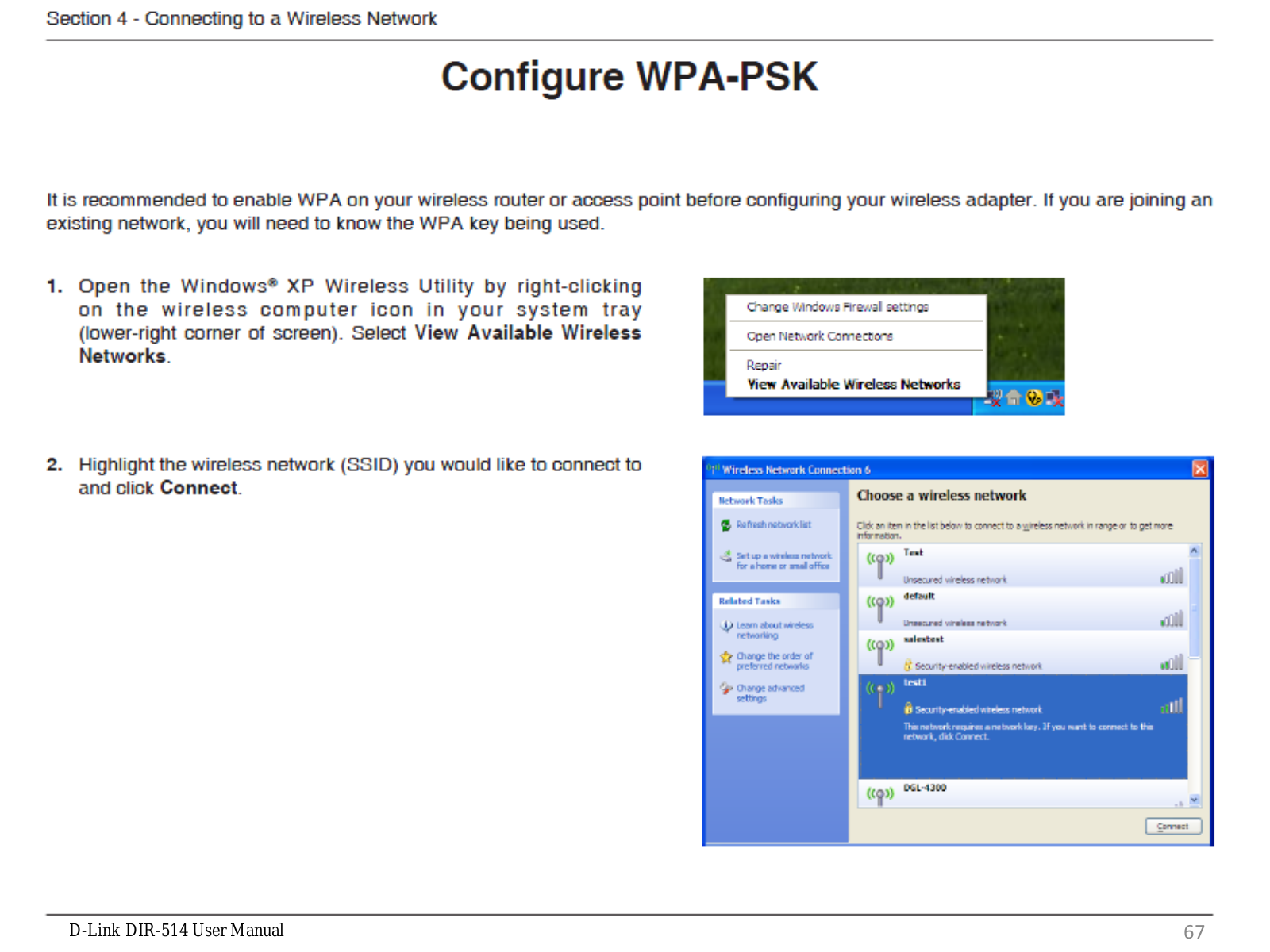This screenshot has height=952, width=1270.
Task: Click the Network Tasks panel header
Action: click(775, 501)
